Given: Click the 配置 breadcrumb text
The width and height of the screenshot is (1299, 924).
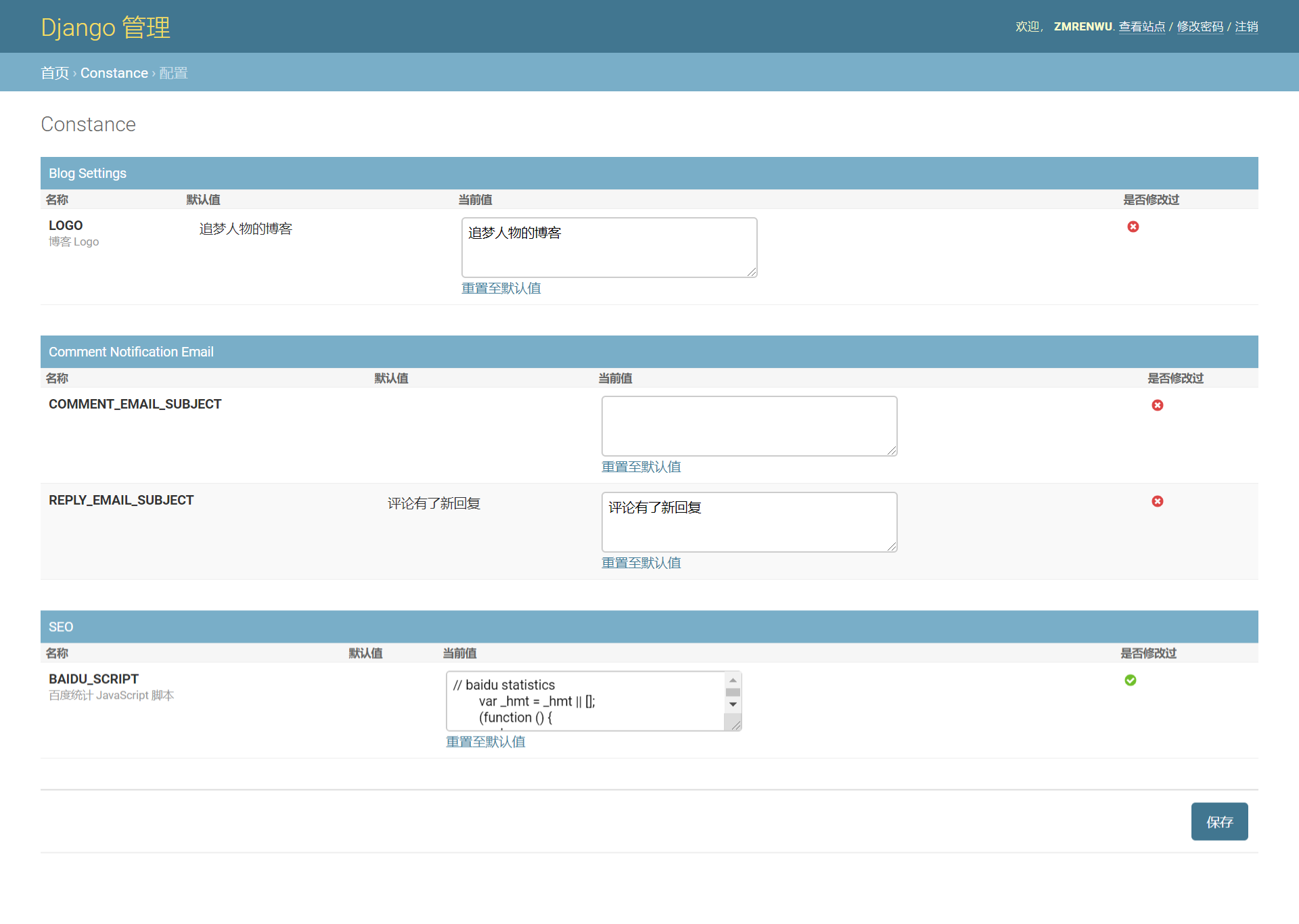Looking at the screenshot, I should 173,73.
